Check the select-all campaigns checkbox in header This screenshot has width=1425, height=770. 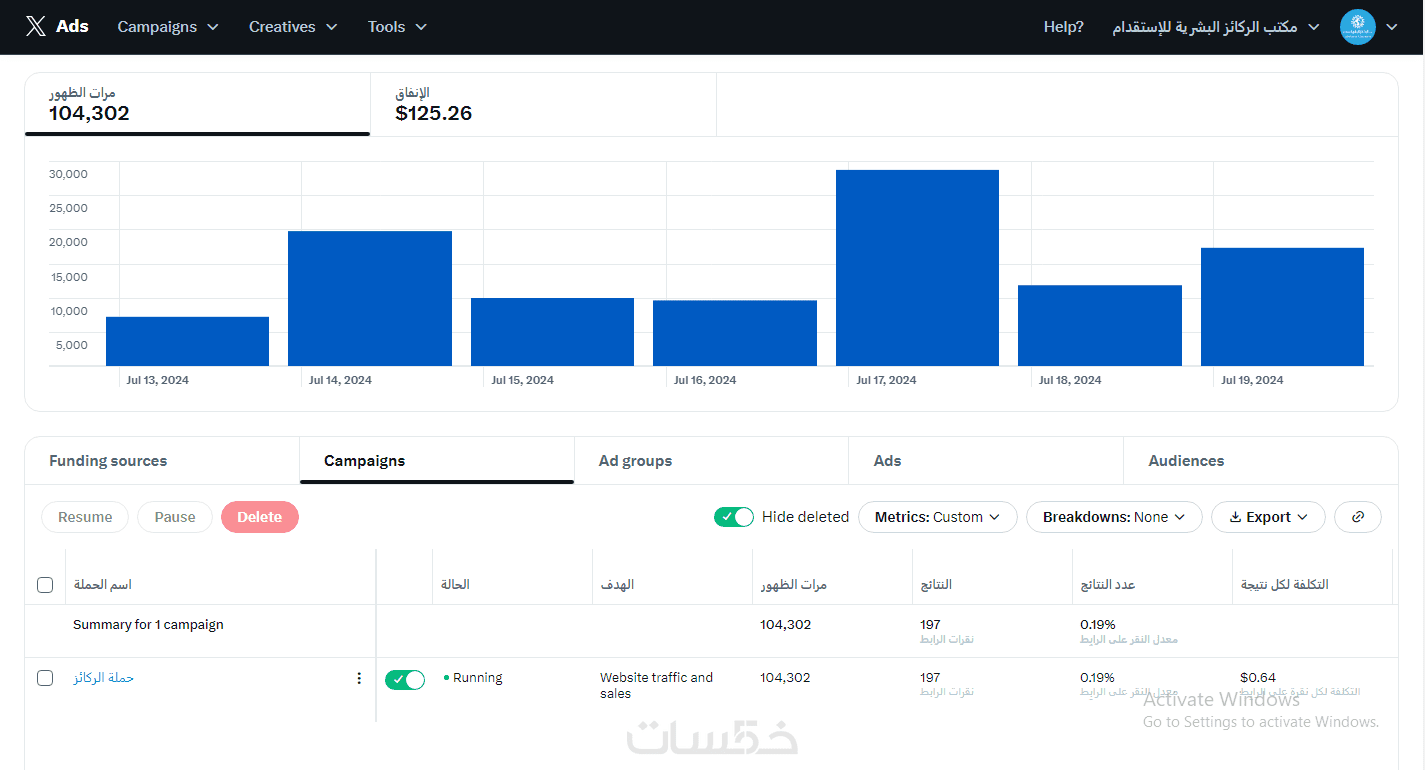point(45,585)
